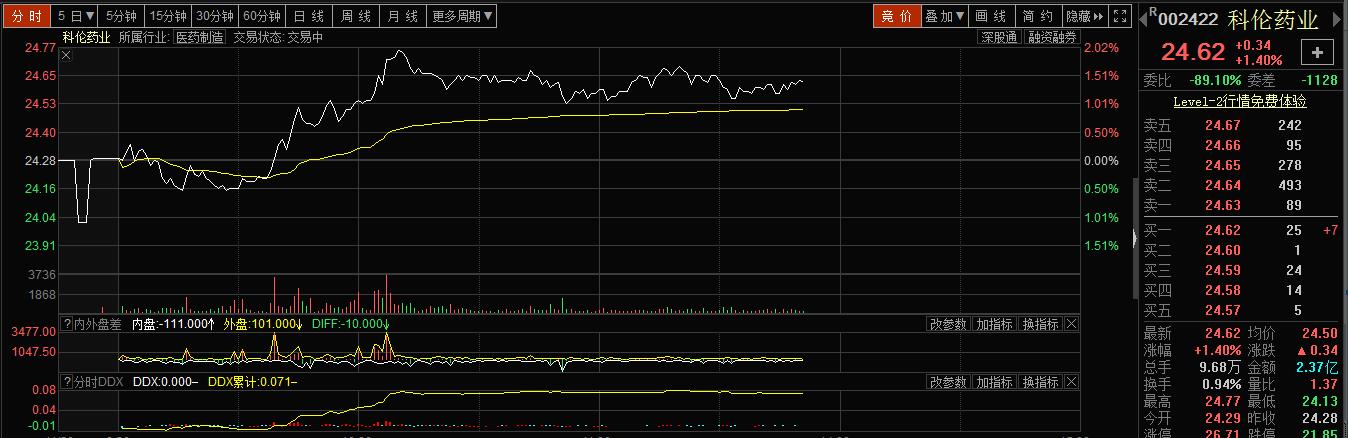The width and height of the screenshot is (1348, 438).
Task: Switch to the 分时 intraday chart tab
Action: (x=26, y=16)
